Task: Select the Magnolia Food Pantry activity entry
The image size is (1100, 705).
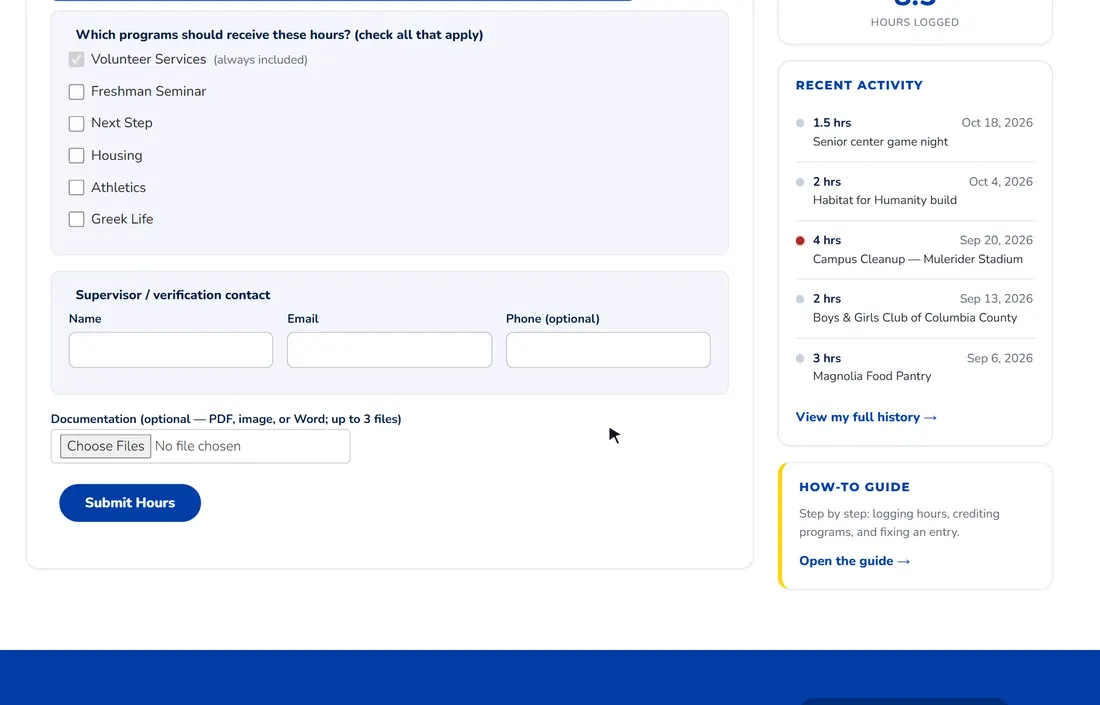Action: (915, 367)
